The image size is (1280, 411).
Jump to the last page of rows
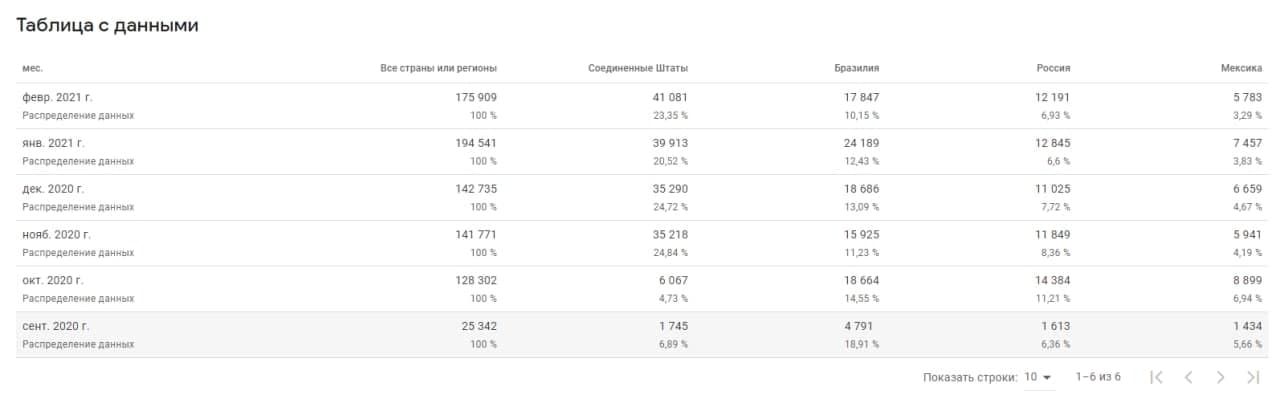click(x=1252, y=377)
